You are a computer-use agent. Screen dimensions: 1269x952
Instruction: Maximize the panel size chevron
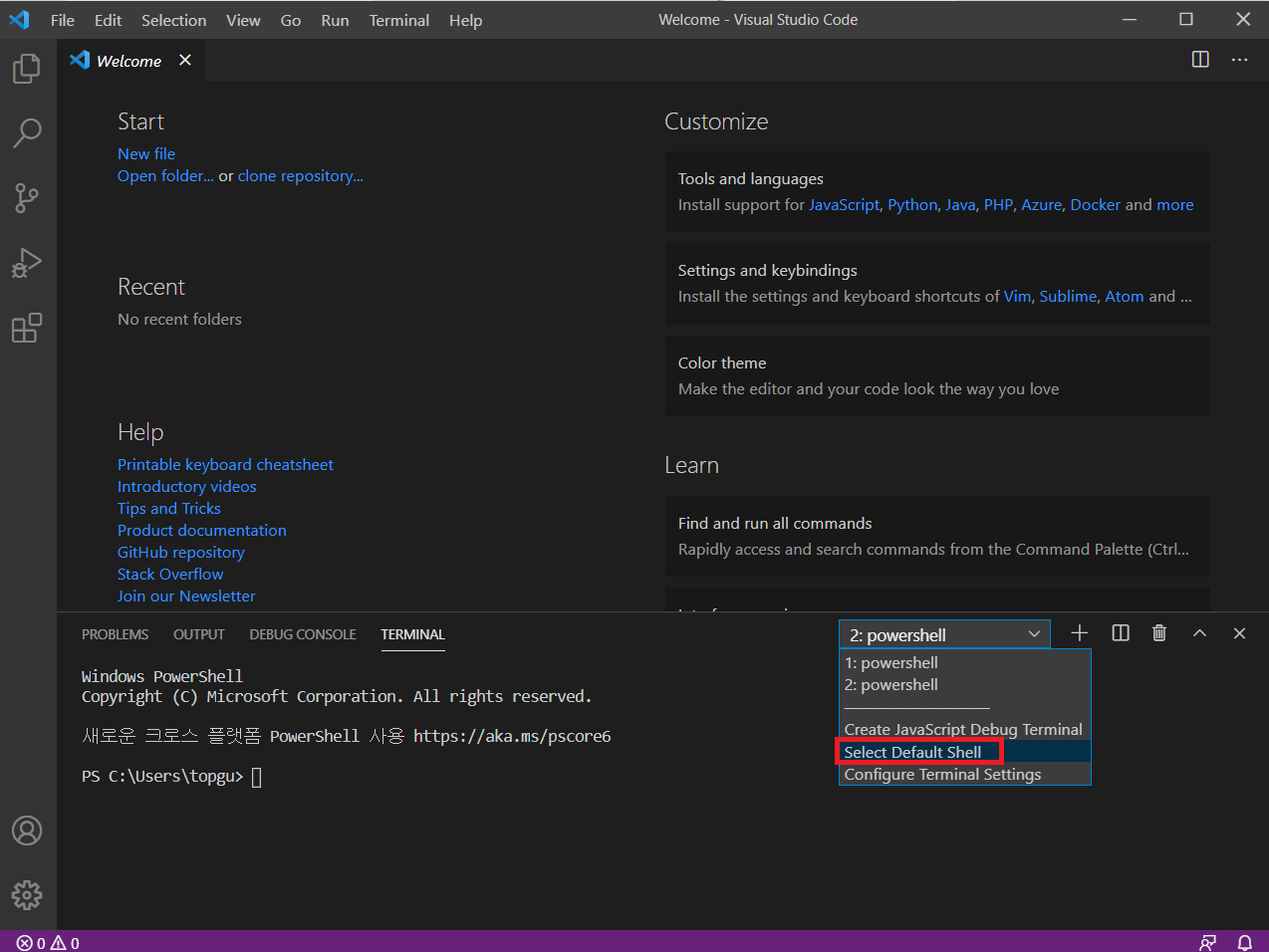point(1199,633)
